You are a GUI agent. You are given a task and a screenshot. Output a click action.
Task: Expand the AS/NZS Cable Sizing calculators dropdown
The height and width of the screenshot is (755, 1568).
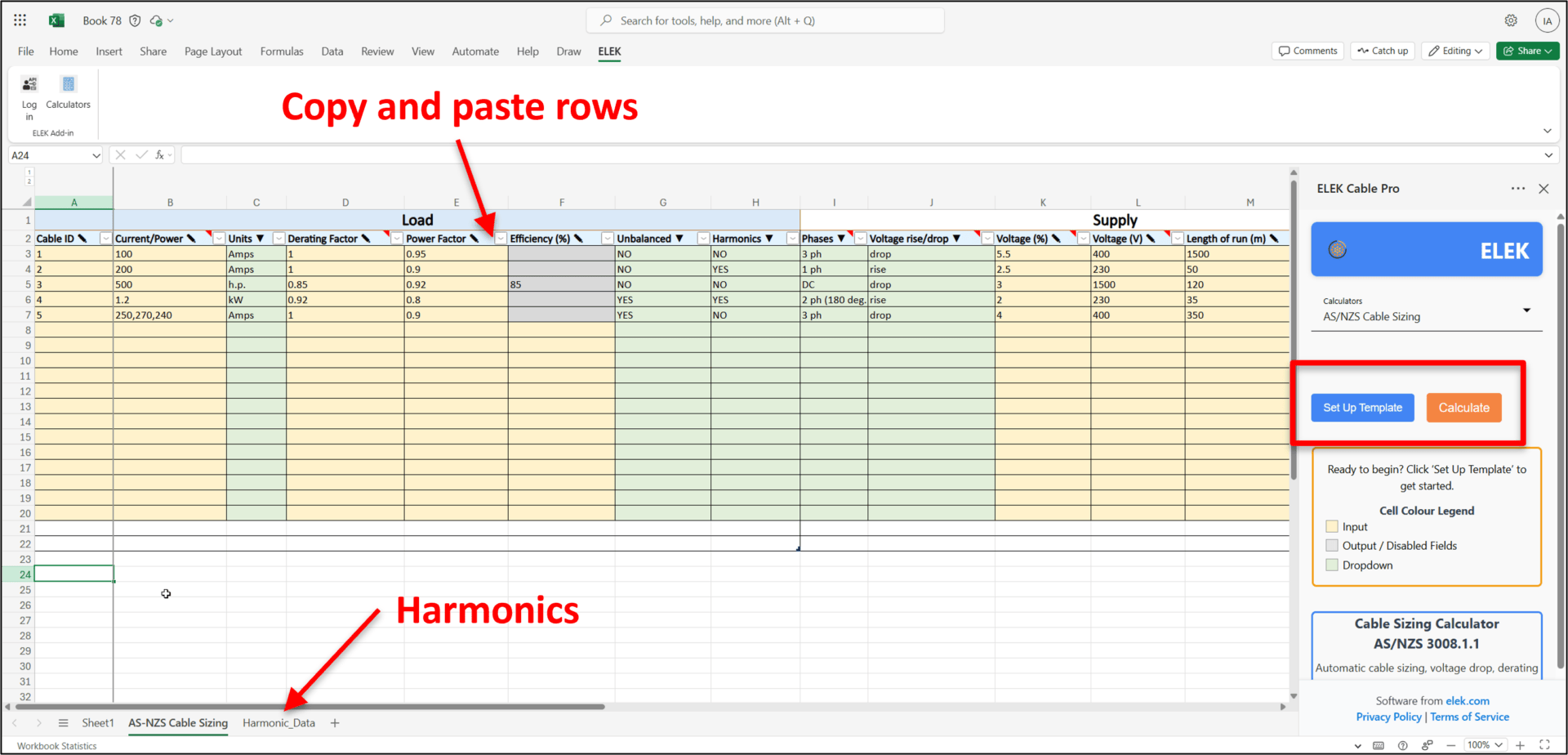pos(1527,310)
